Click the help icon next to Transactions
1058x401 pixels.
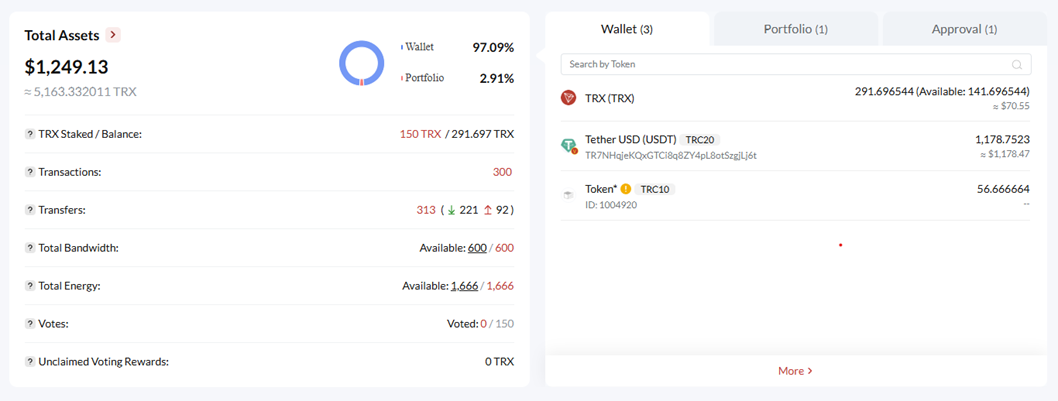point(30,172)
